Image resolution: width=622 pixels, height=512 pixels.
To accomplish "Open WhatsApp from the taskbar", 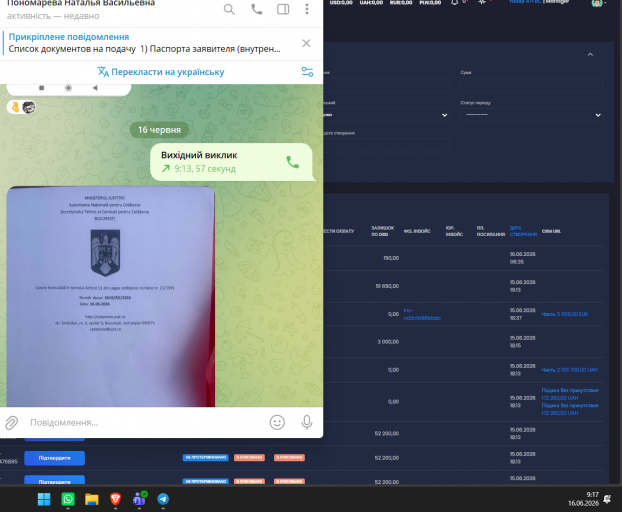I will [68, 499].
